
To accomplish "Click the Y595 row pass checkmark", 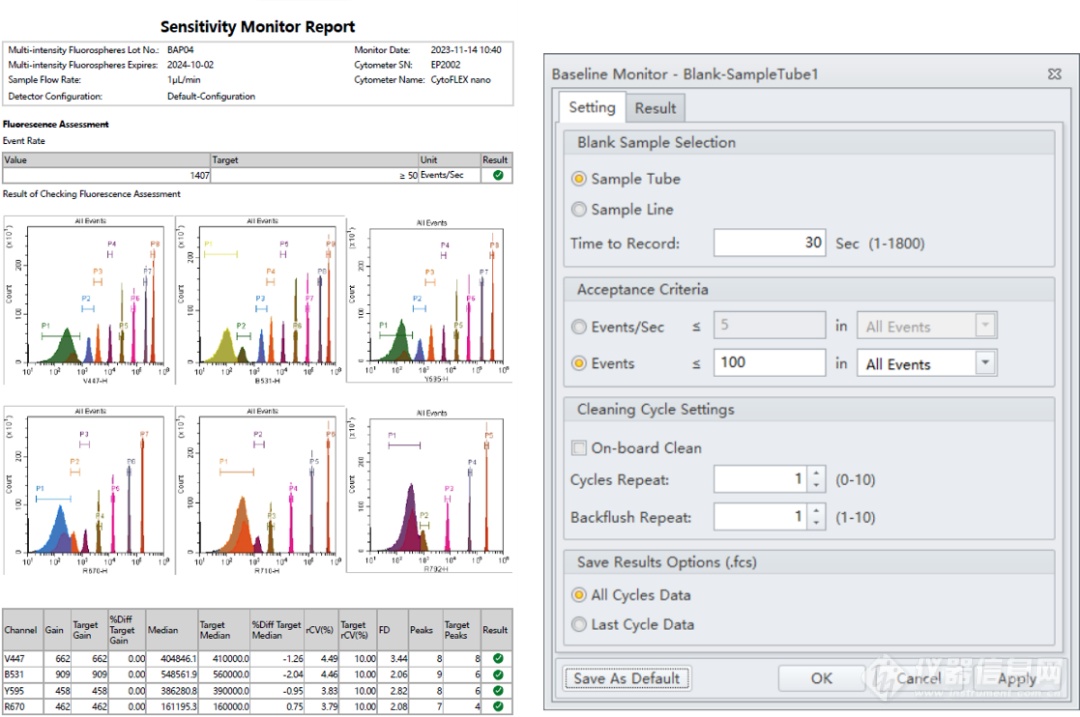I will 497,691.
